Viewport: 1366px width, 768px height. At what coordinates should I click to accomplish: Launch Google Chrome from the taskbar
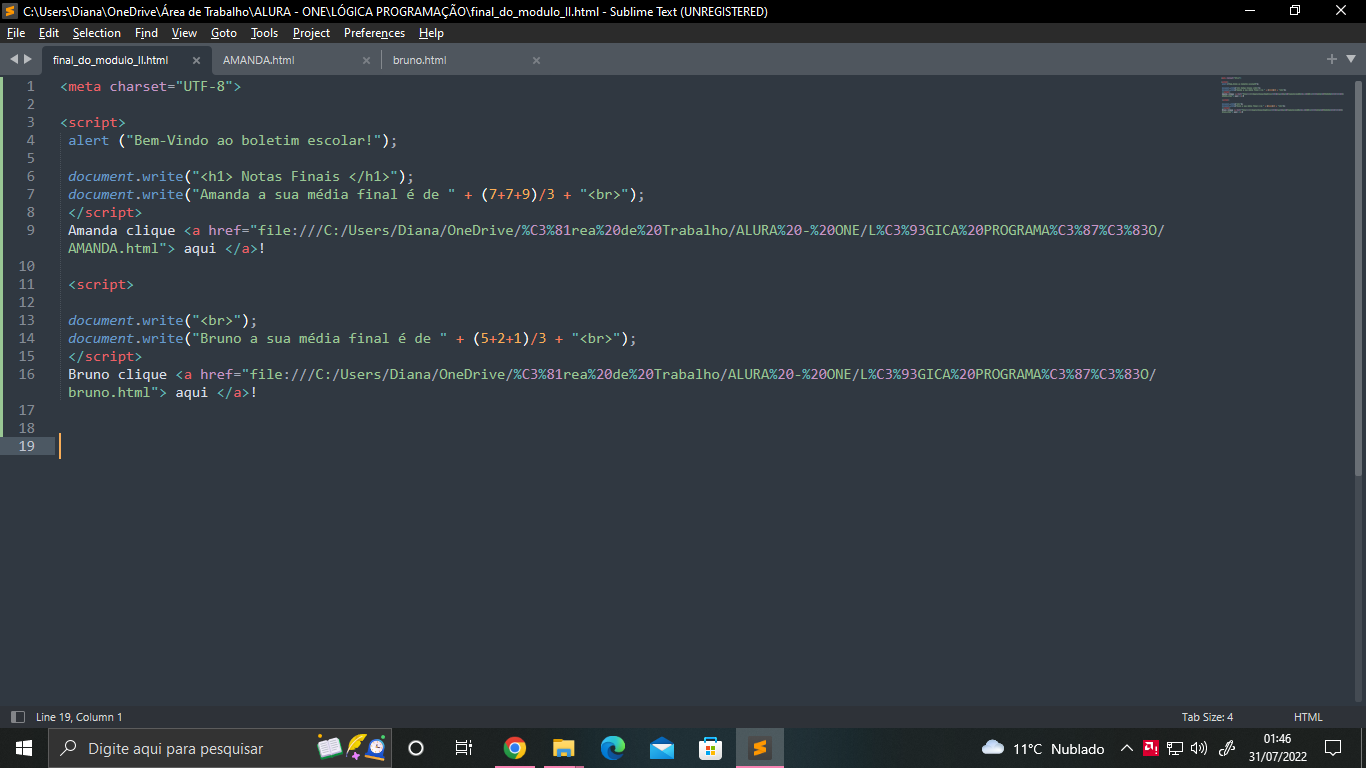(x=515, y=748)
